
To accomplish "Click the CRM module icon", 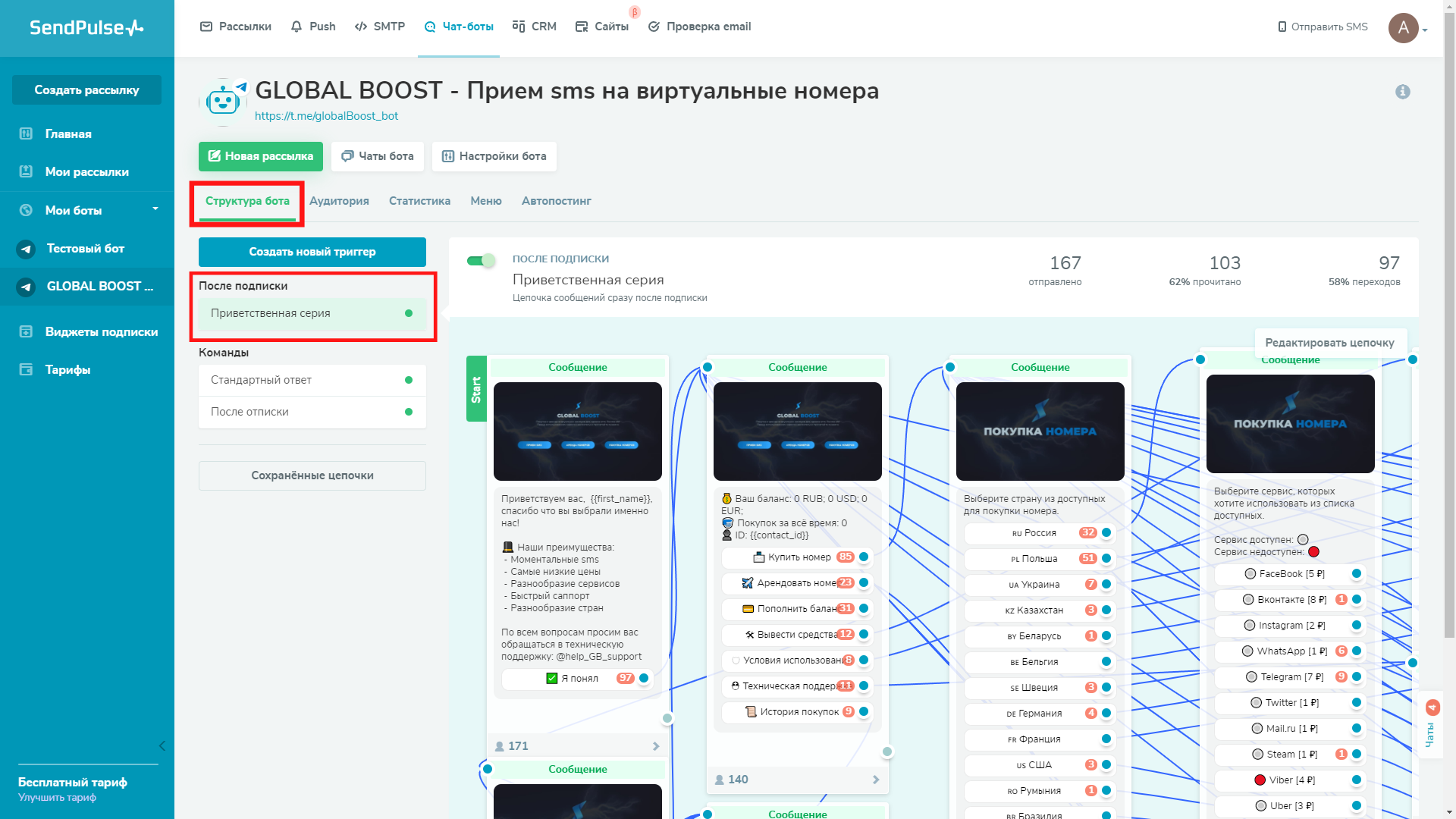I will point(517,26).
